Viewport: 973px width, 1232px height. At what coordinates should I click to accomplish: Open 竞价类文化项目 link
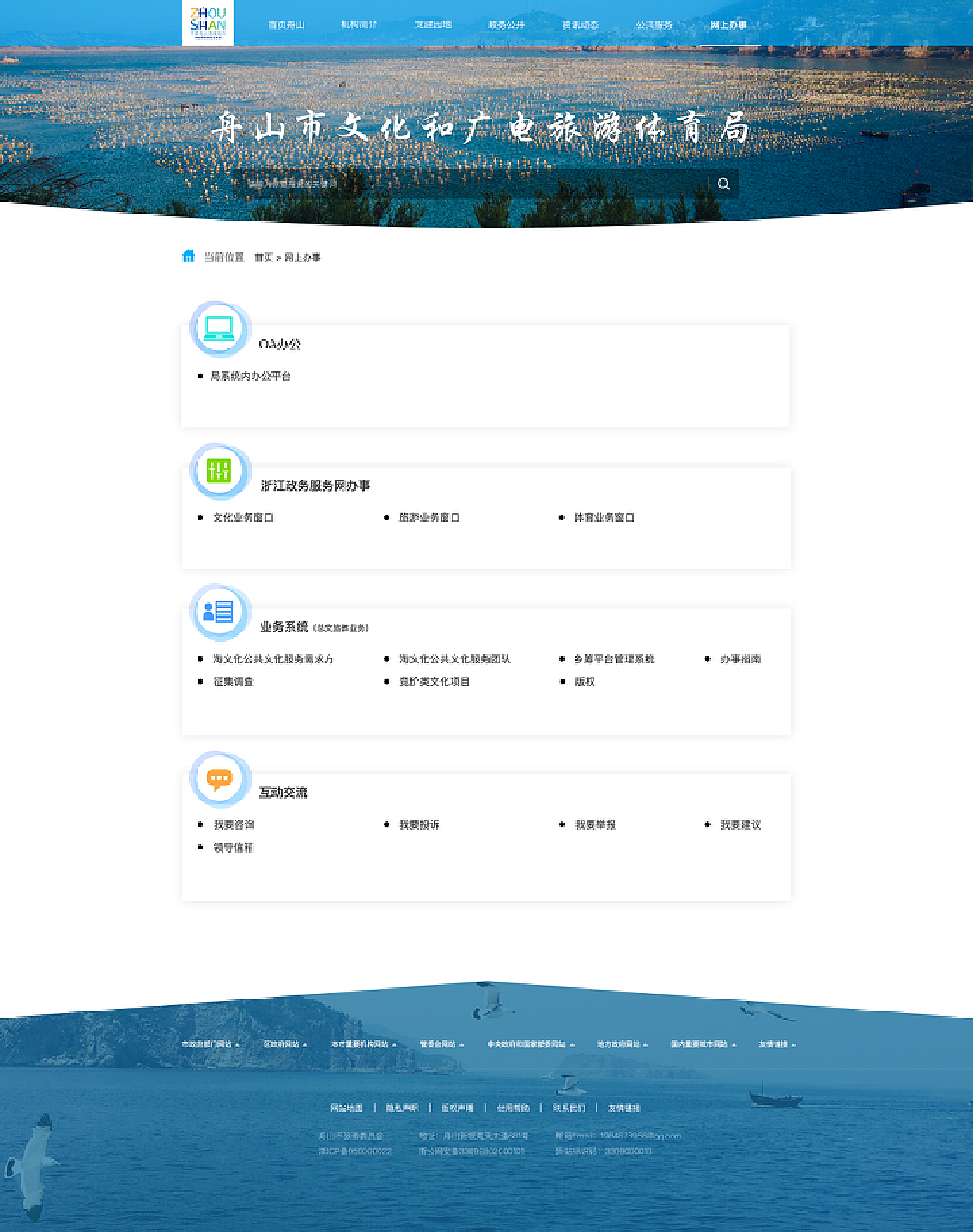pos(434,681)
